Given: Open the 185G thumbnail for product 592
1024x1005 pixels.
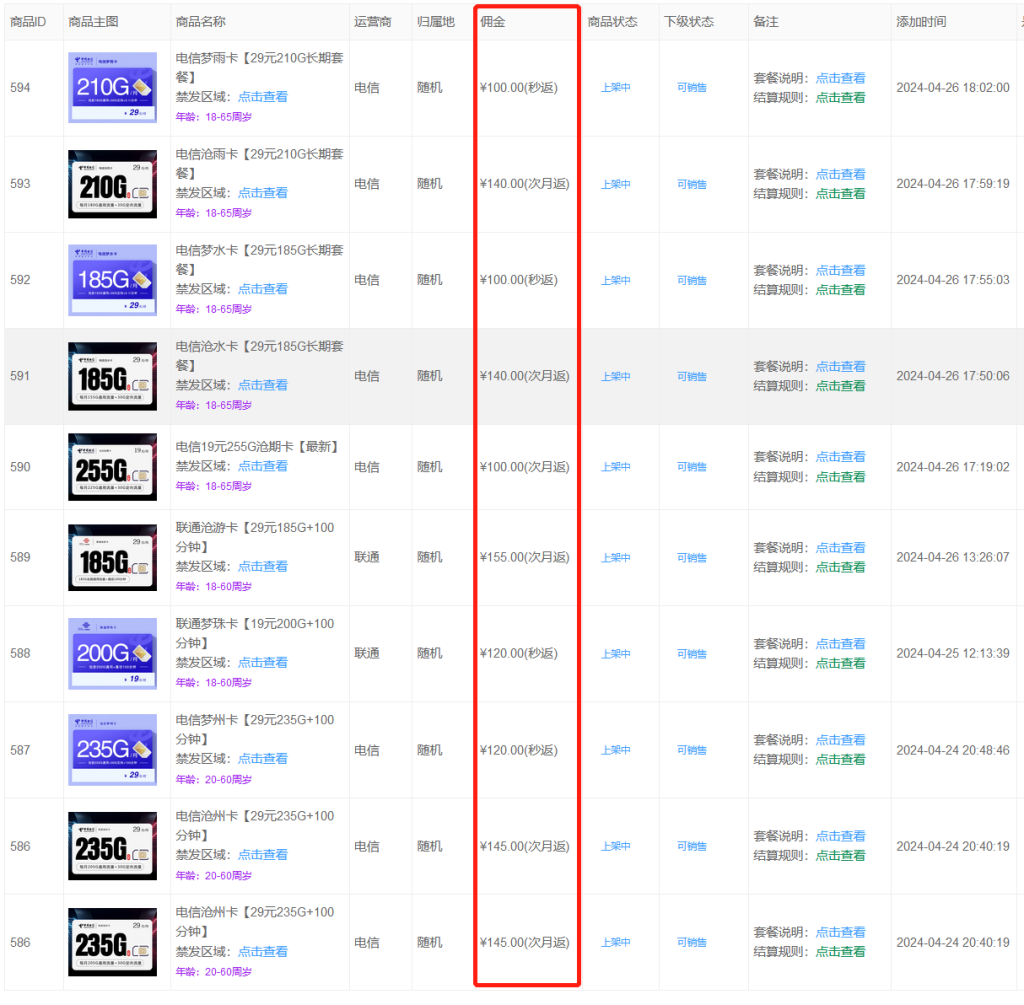Looking at the screenshot, I should [112, 280].
